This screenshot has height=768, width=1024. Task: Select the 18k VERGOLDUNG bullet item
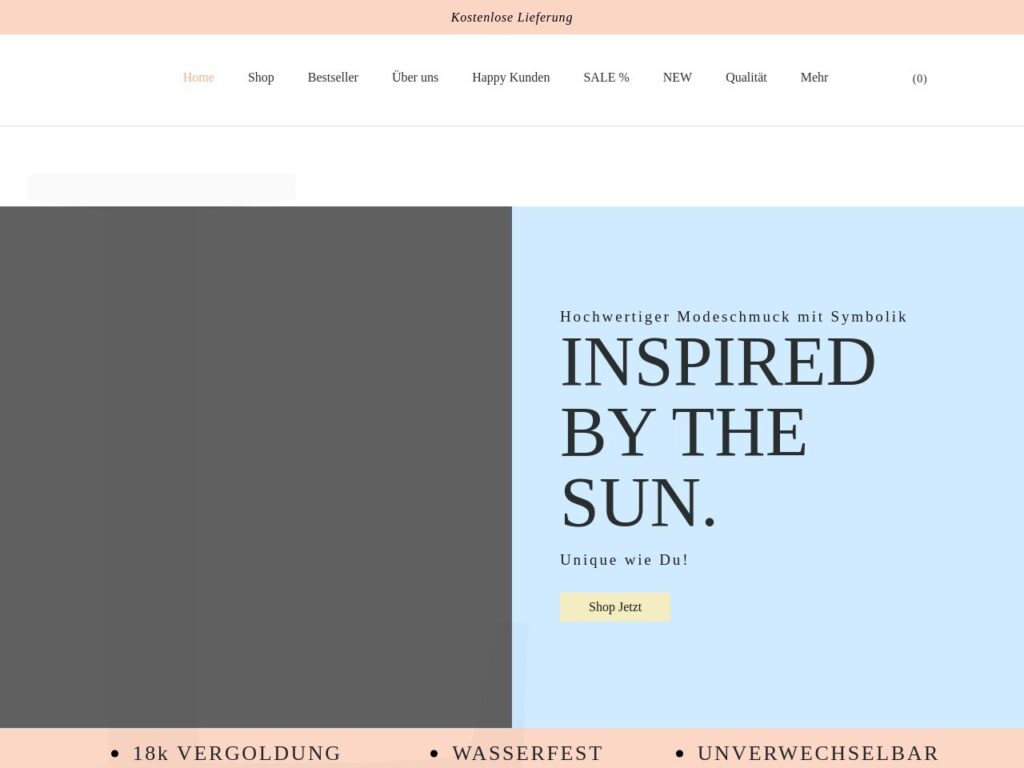point(236,753)
